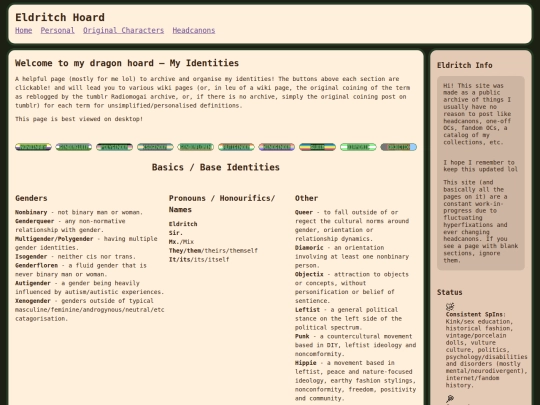
Task: Click the bold Queer term in Other
Action: click(x=304, y=212)
